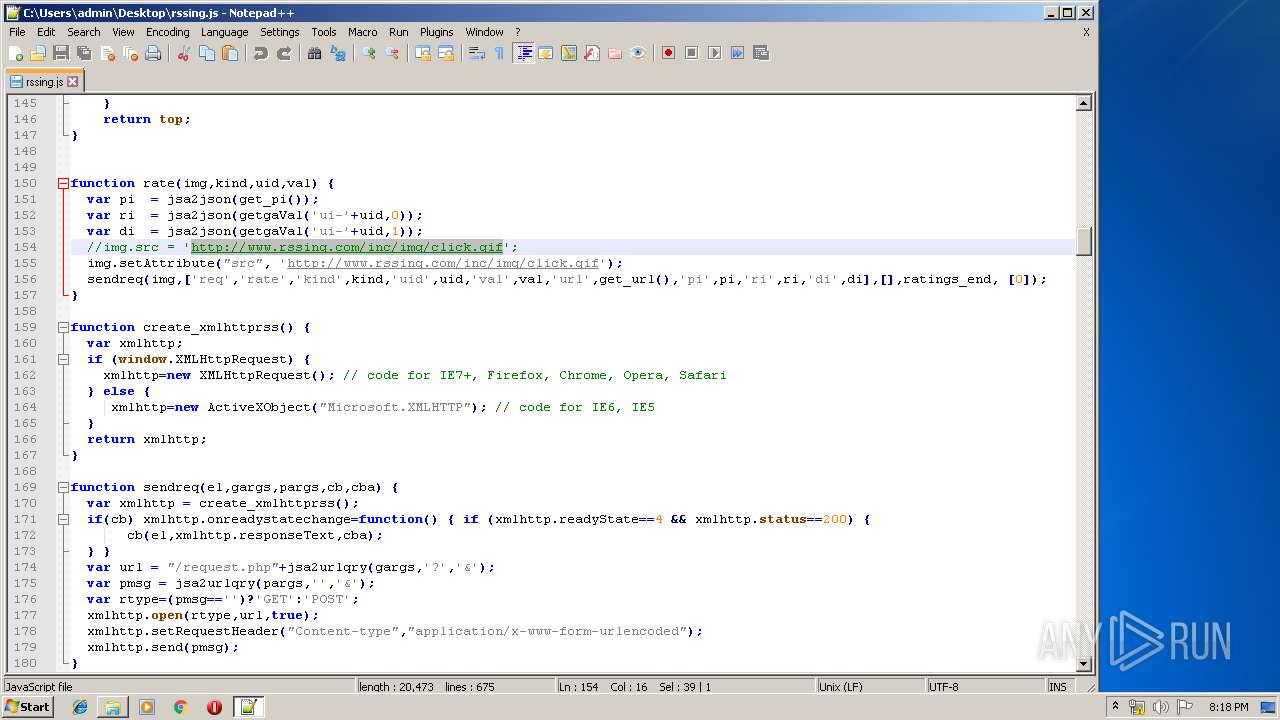Open the View menu
Screen dimensions: 1280x720
click(x=123, y=32)
